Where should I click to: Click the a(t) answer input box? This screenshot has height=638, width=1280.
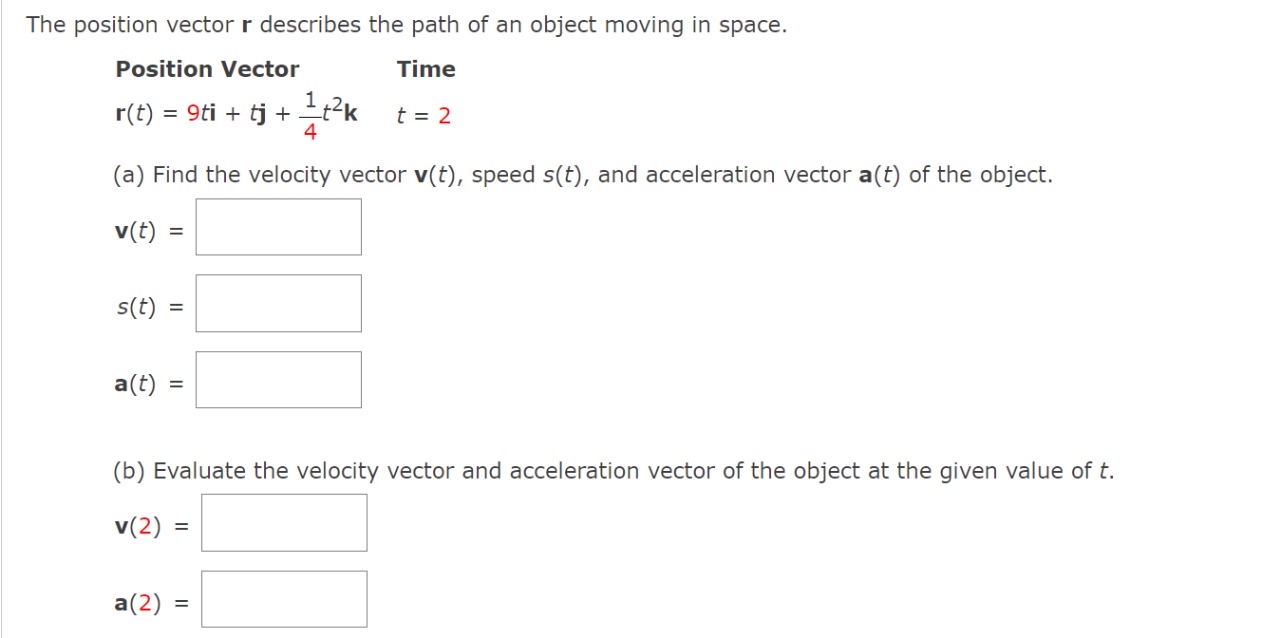278,379
